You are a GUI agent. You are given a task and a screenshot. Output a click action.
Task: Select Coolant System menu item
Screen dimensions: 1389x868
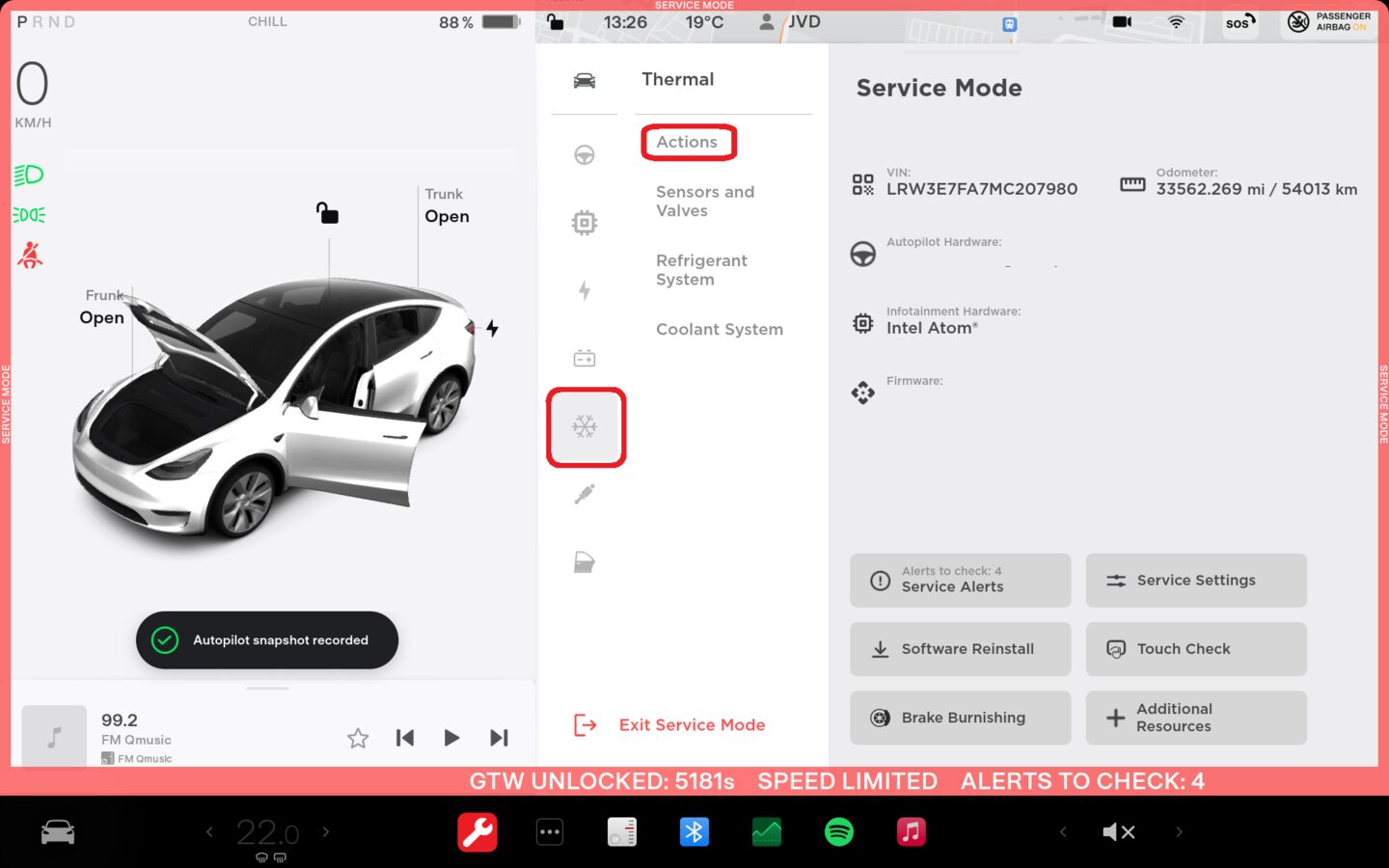(719, 330)
